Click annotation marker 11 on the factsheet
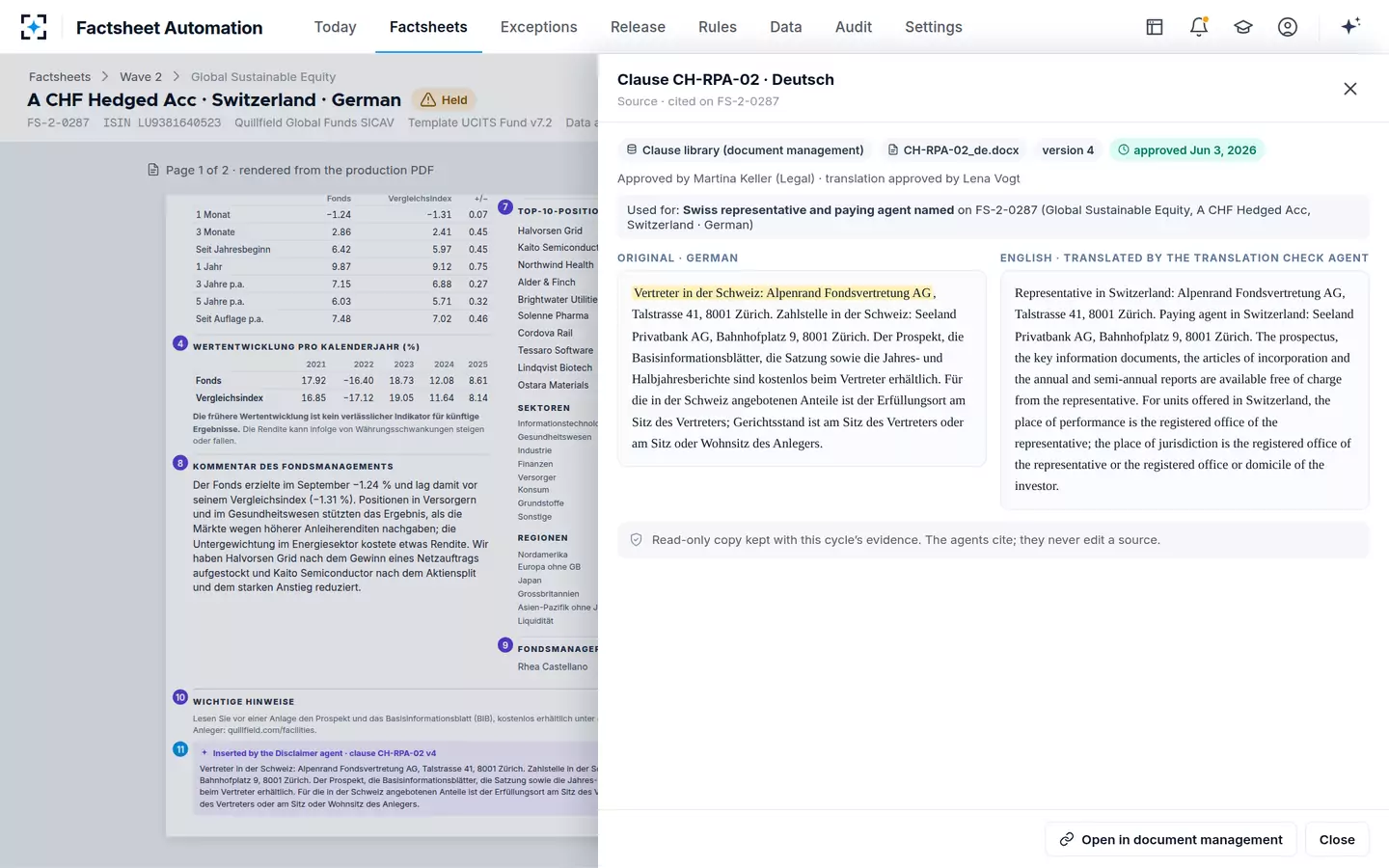The height and width of the screenshot is (868, 1389). point(180,749)
